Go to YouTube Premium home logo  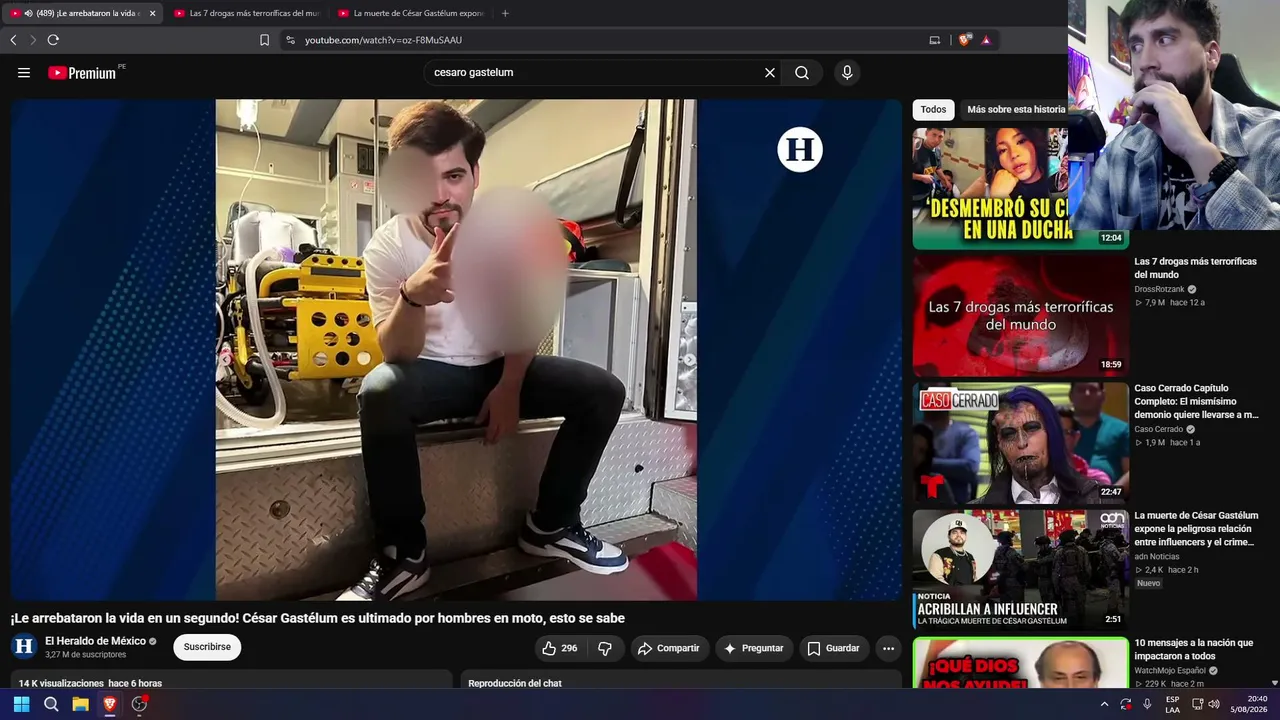click(82, 73)
